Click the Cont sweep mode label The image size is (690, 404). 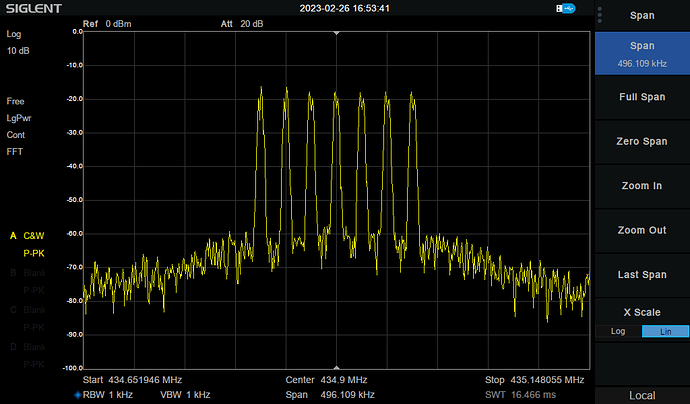pyautogui.click(x=16, y=135)
